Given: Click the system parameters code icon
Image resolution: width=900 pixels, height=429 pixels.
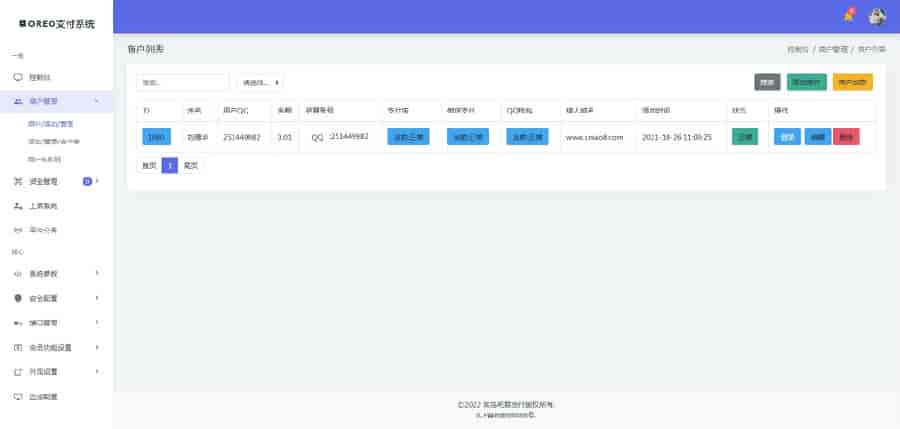Looking at the screenshot, I should [18, 273].
